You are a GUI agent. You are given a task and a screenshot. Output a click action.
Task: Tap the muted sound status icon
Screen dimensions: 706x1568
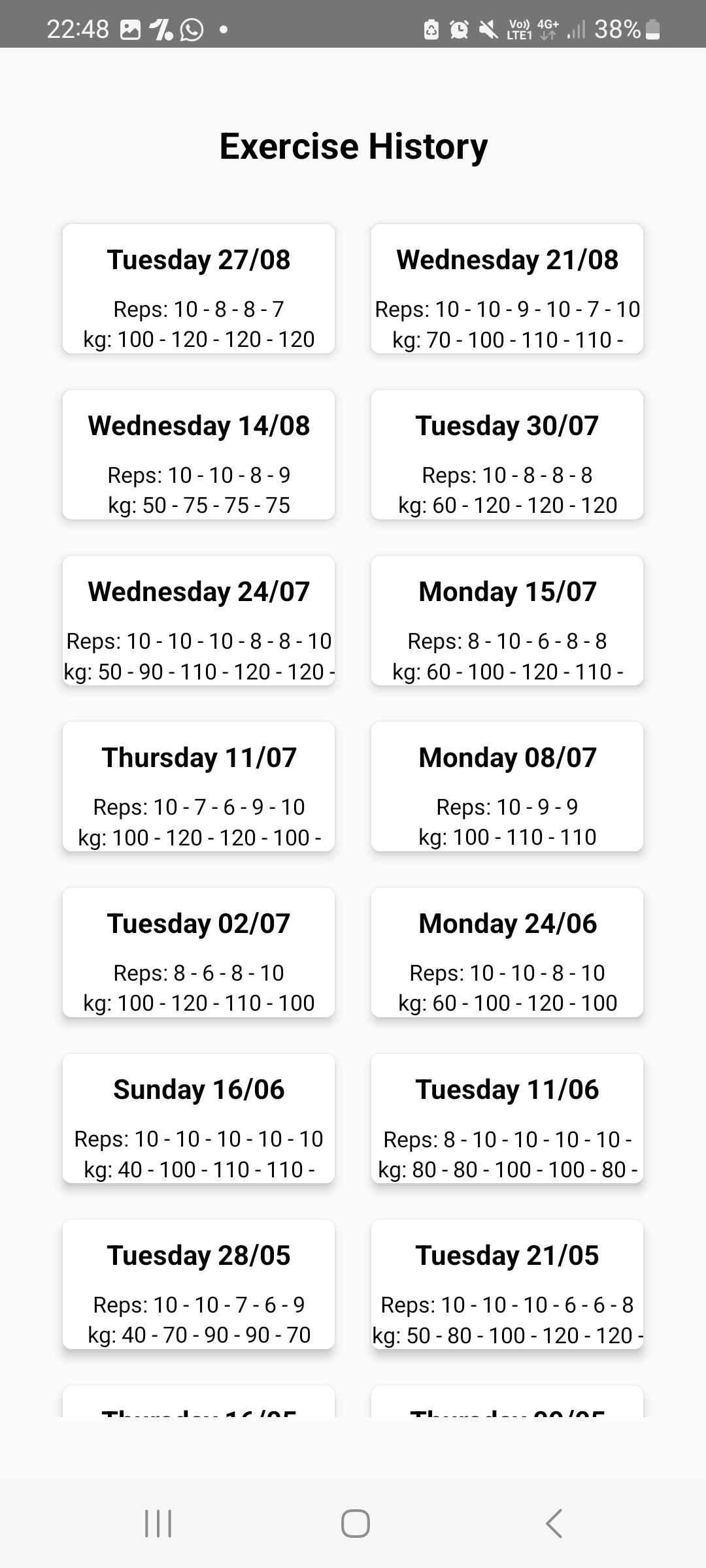point(488,29)
